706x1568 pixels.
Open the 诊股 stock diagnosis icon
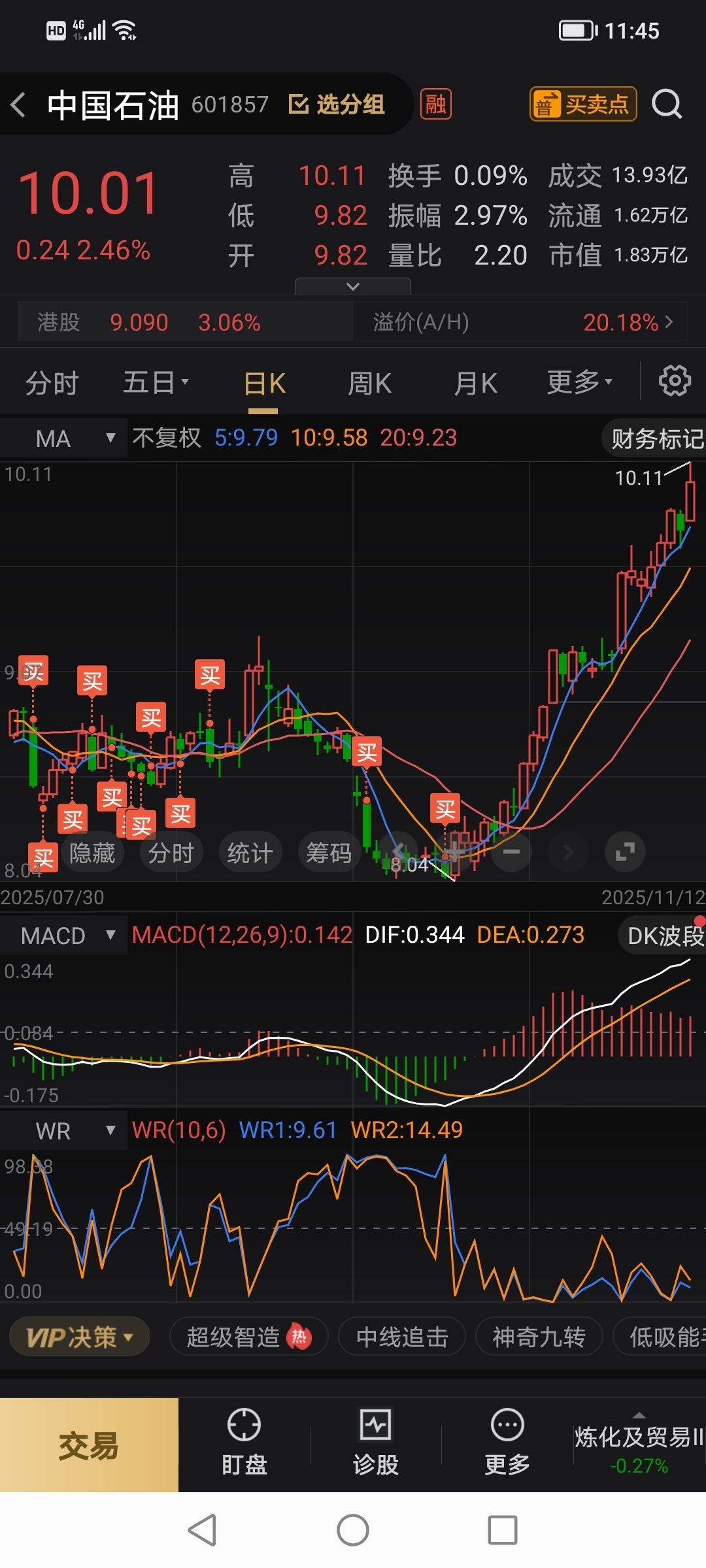376,1443
